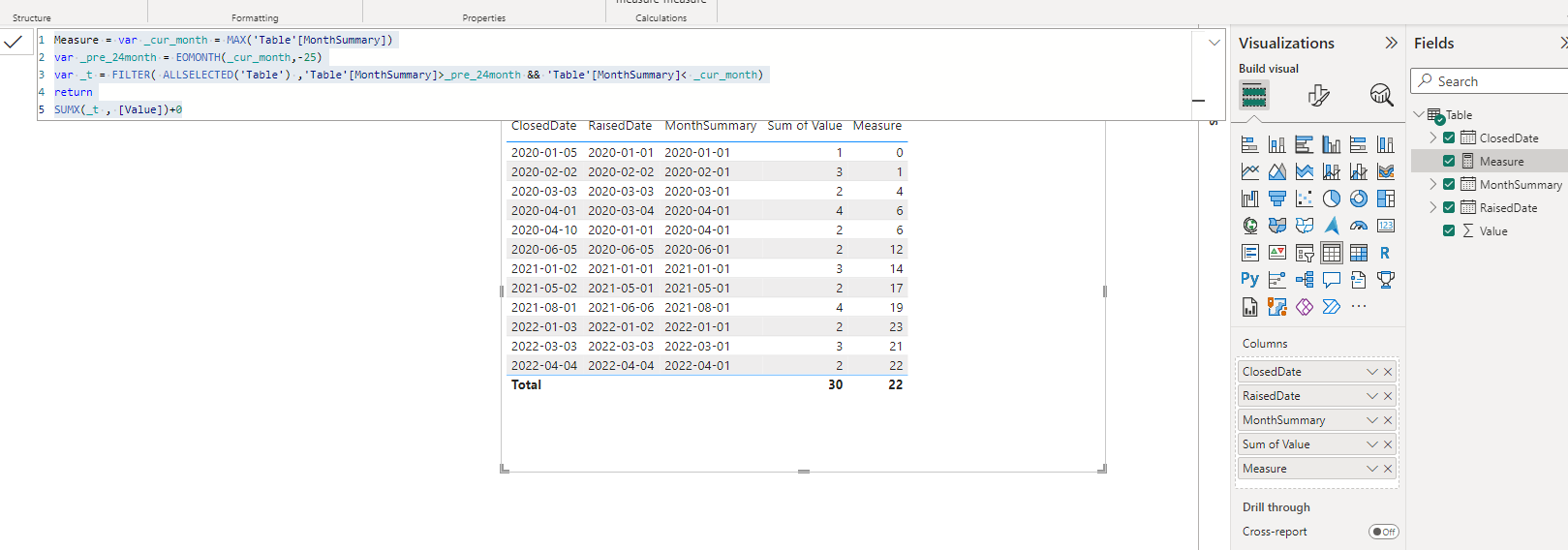Remove MonthSummary from the Columns well

(x=1388, y=420)
